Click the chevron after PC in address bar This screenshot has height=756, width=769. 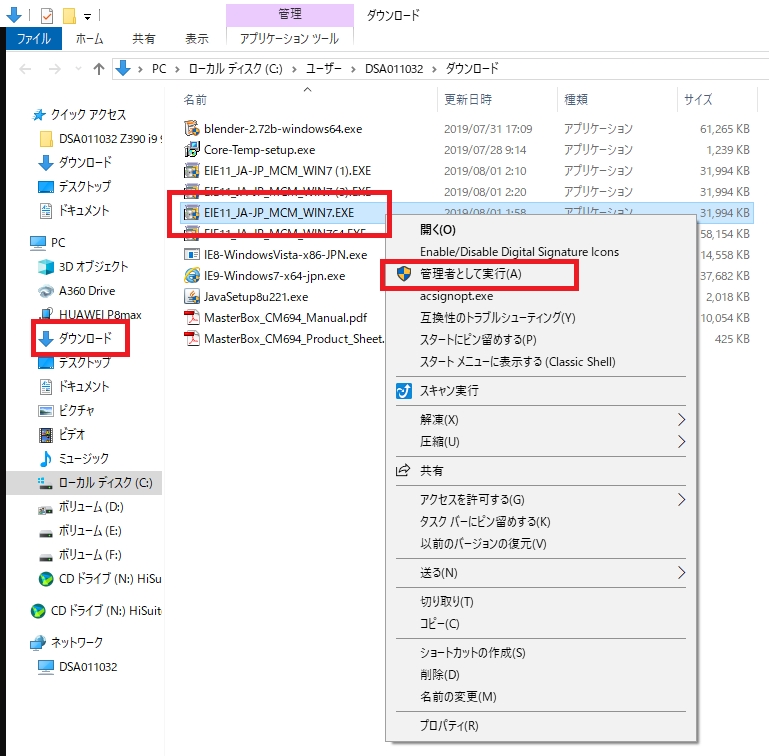click(177, 69)
